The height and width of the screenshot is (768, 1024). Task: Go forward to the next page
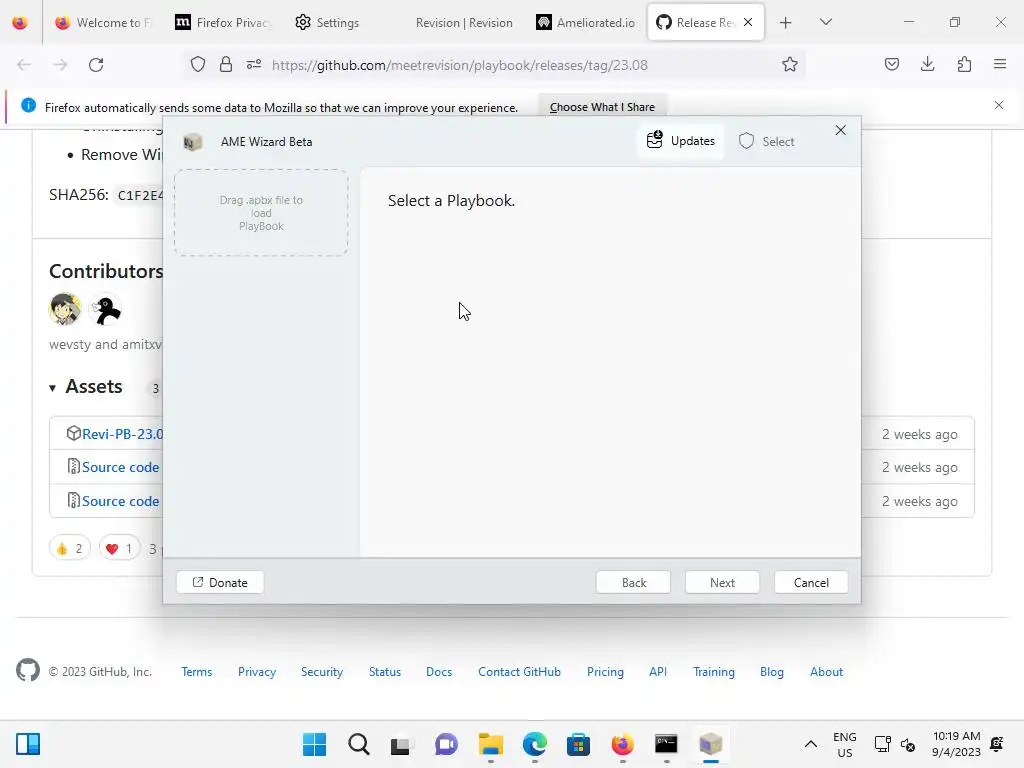[60, 65]
